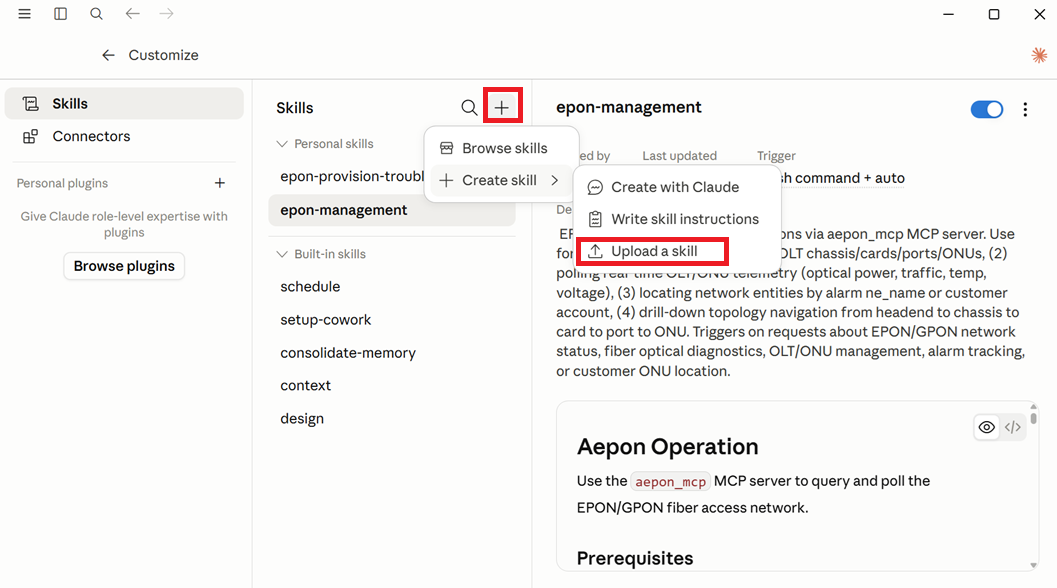Add a personal plugin with plus icon
The width and height of the screenshot is (1057, 588).
[220, 183]
